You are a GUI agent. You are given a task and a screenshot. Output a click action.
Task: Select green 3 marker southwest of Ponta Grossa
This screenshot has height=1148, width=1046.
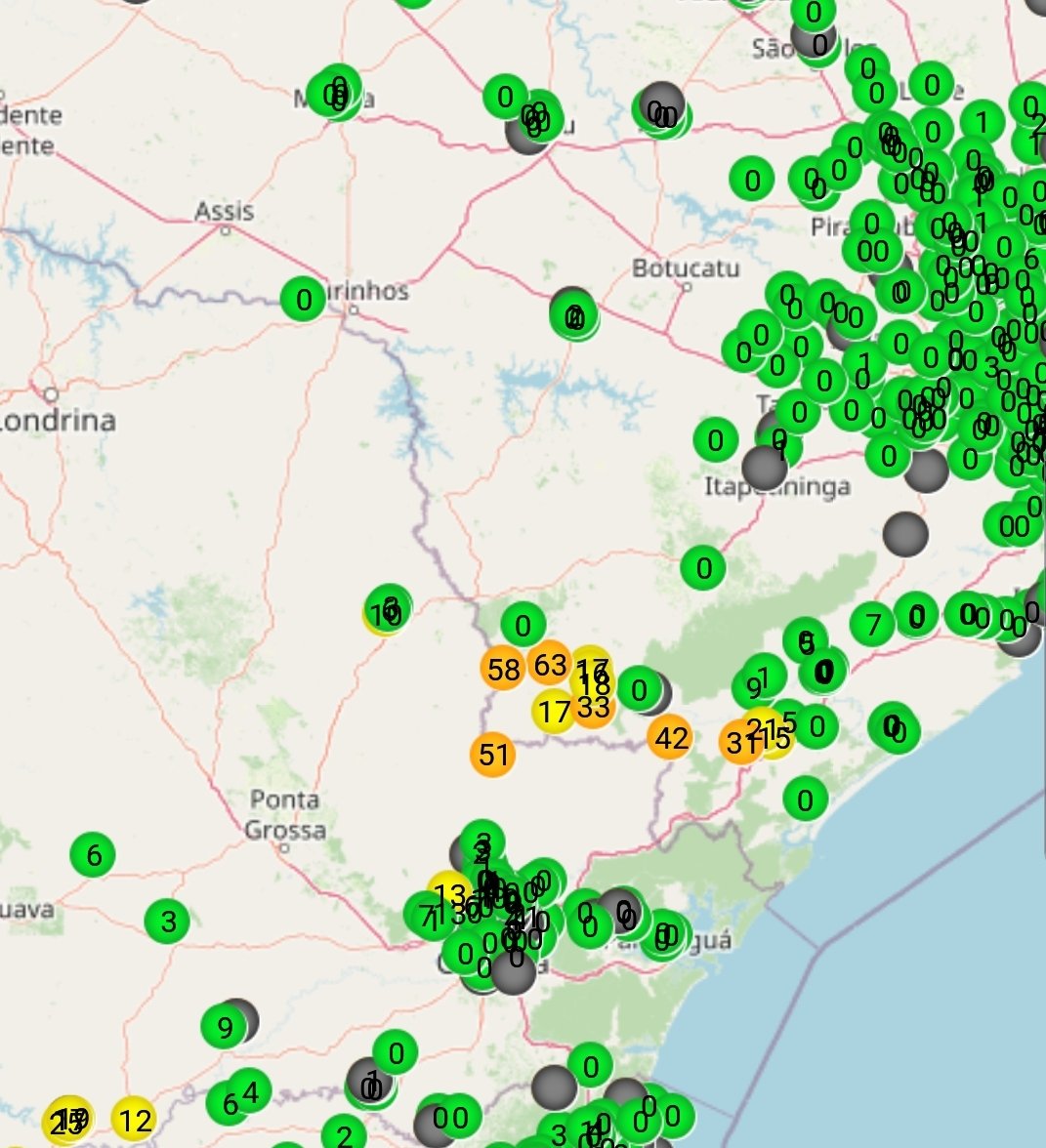click(168, 921)
